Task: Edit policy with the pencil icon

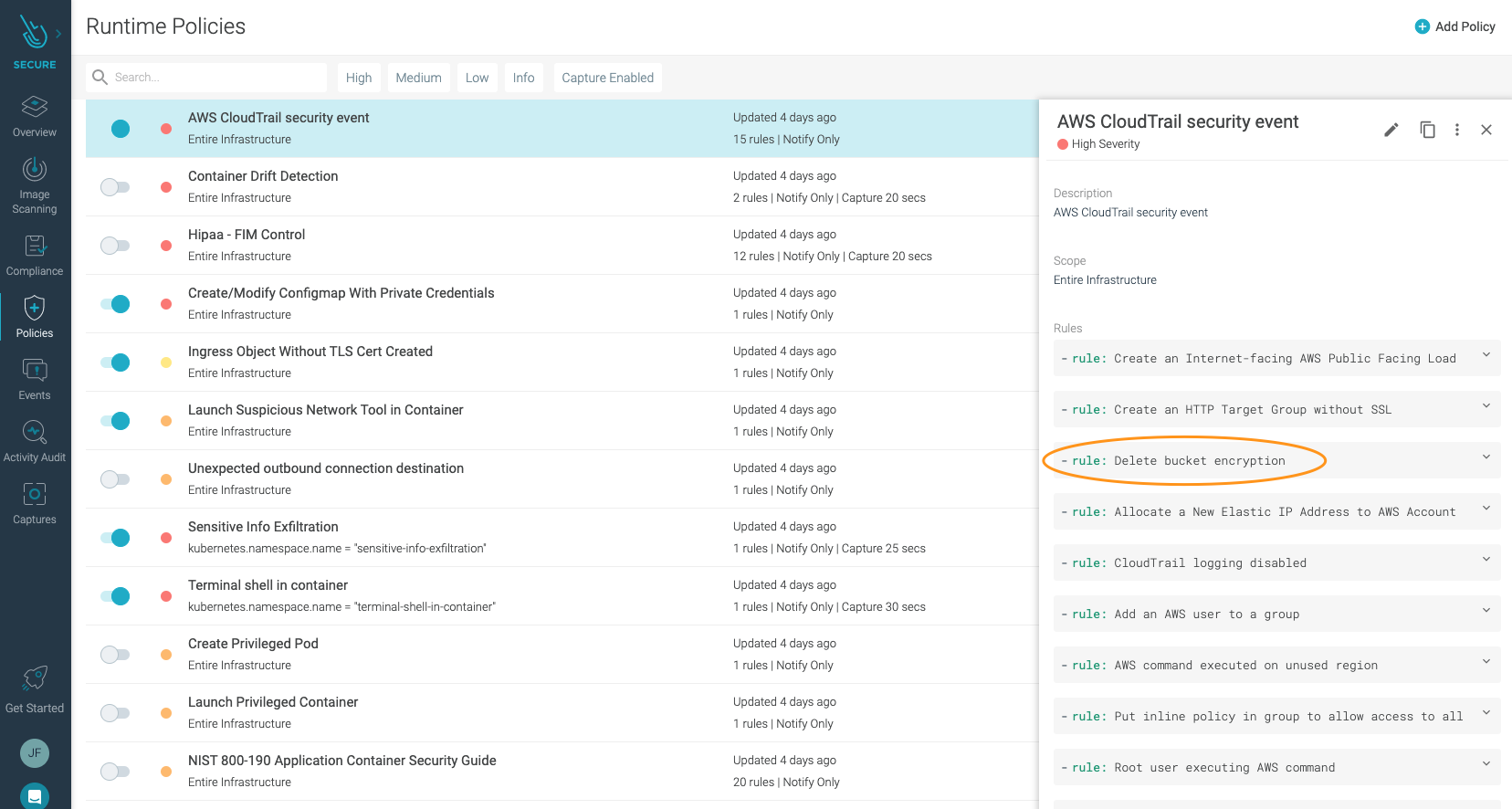Action: pyautogui.click(x=1391, y=130)
